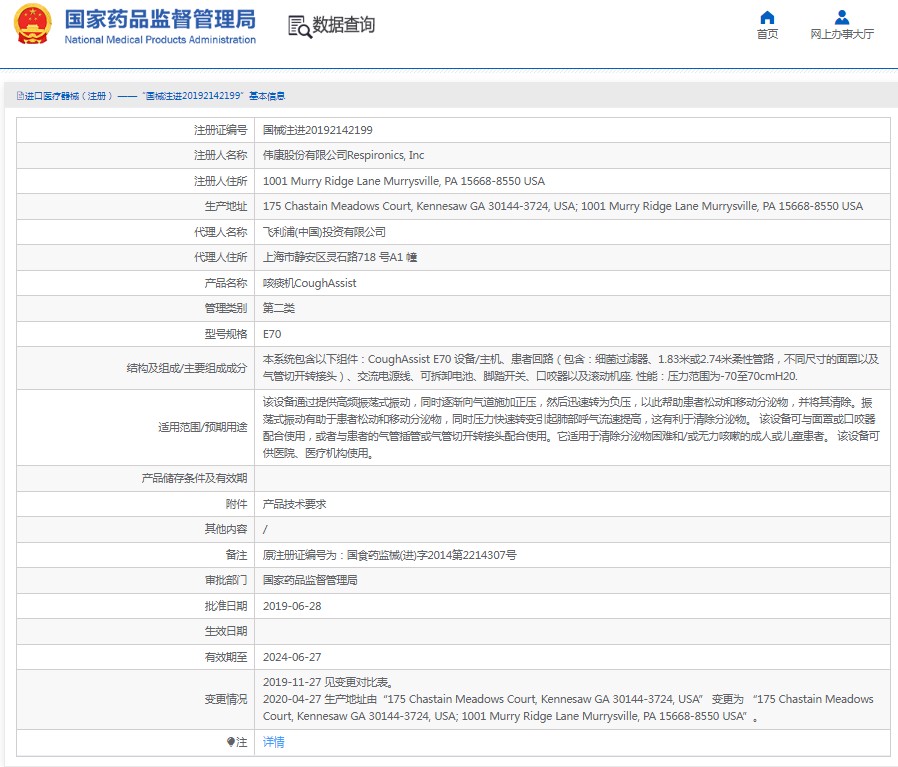This screenshot has width=898, height=767.
Task: Select breadcrumb text 进口医疗器械（注册）
Action: pyautogui.click(x=69, y=96)
